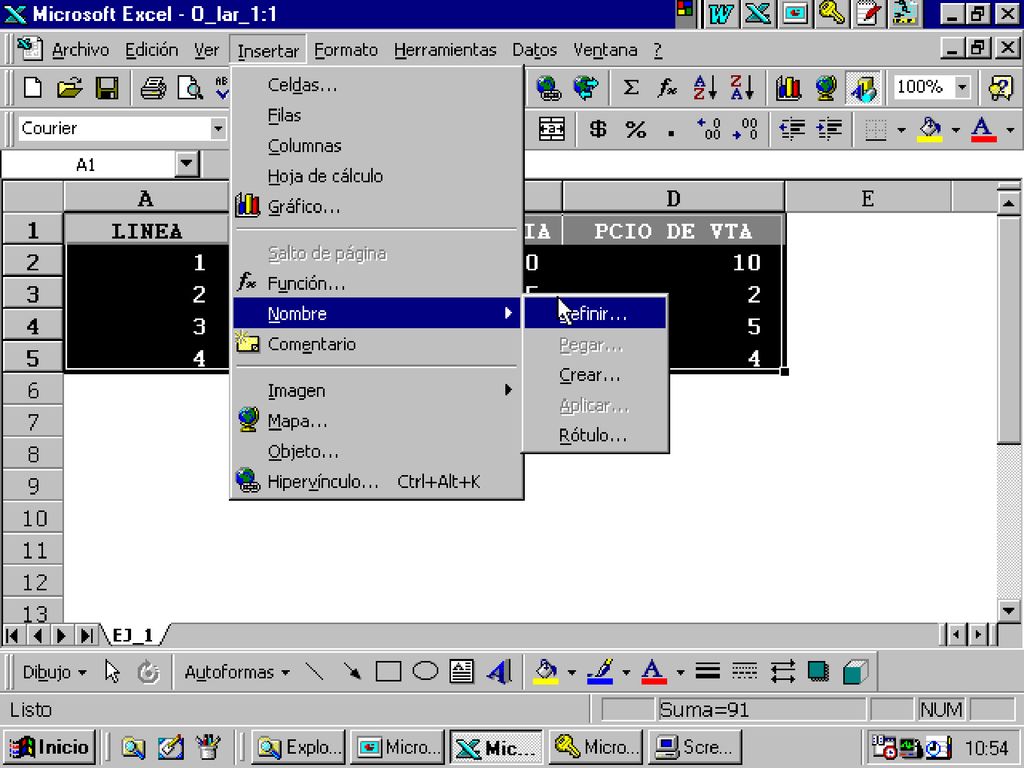Image resolution: width=1024 pixels, height=768 pixels.
Task: Open Print Preview magnifier icon
Action: point(191,88)
